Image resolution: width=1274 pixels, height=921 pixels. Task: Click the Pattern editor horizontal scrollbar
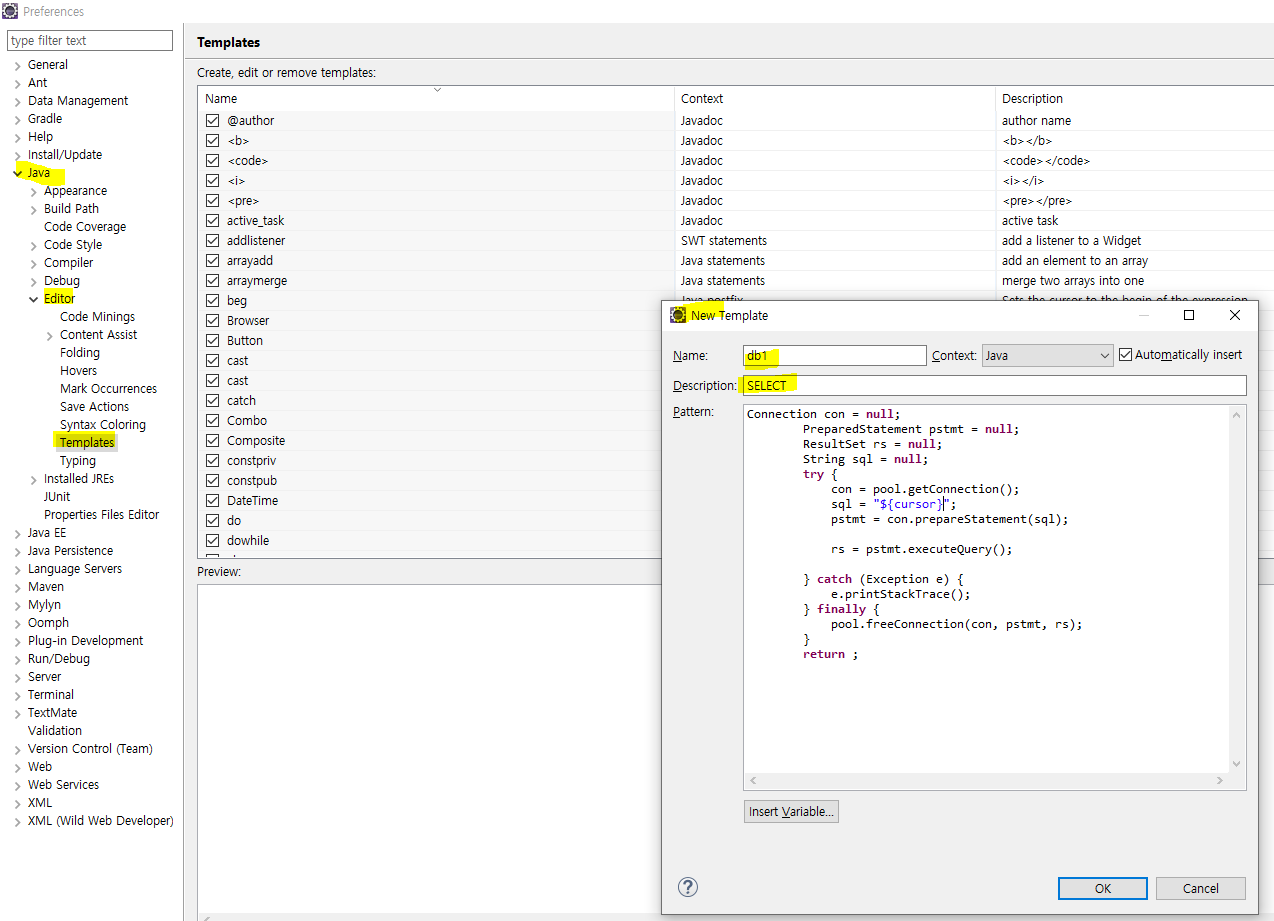click(x=987, y=780)
